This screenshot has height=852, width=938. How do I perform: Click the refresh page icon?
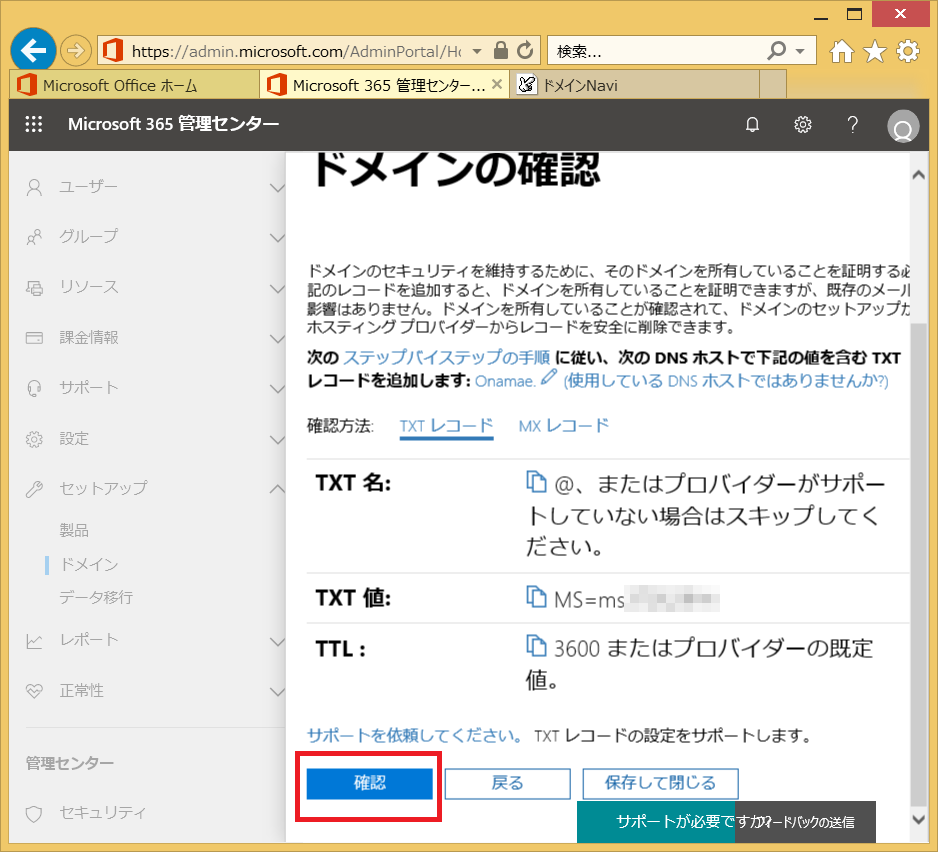tap(525, 51)
